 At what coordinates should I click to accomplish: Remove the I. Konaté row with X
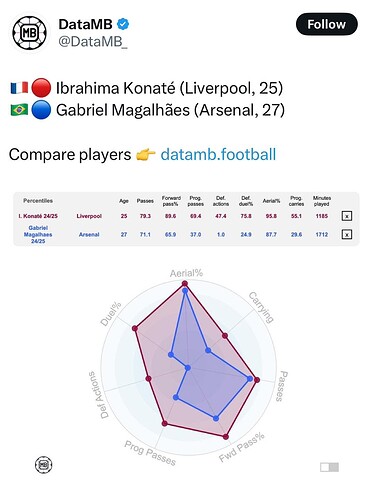click(x=347, y=216)
